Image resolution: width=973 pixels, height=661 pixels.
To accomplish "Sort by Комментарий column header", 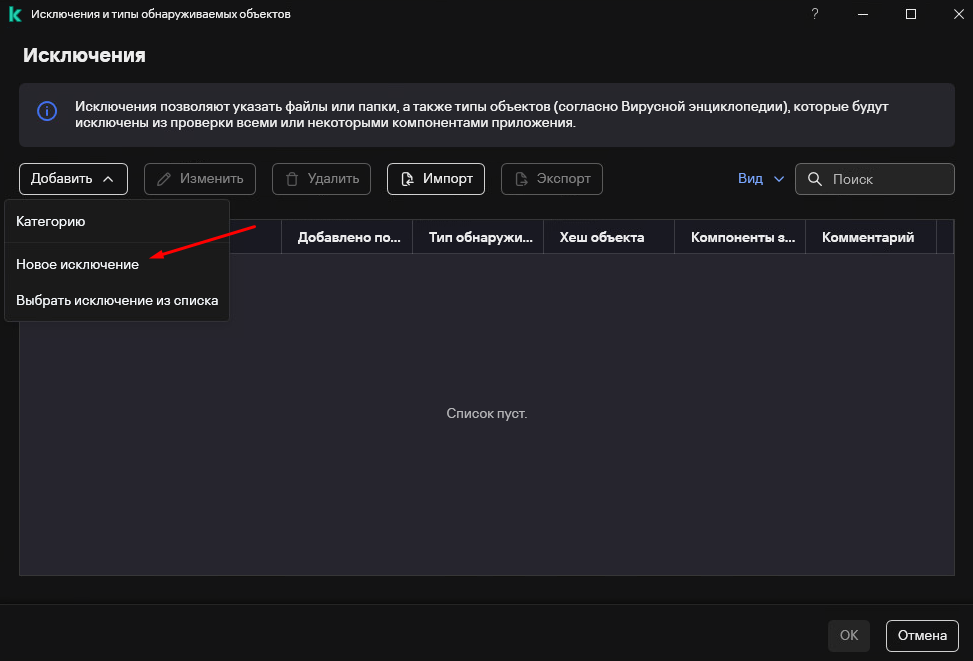I will tap(868, 237).
